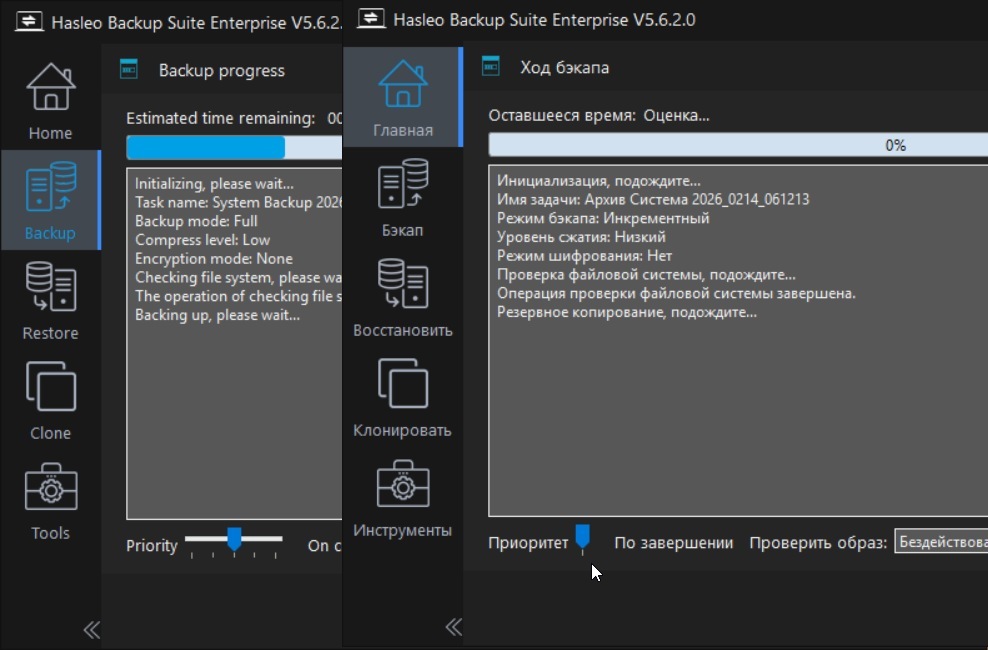
Task: Click the Priority slider handle
Action: click(234, 540)
